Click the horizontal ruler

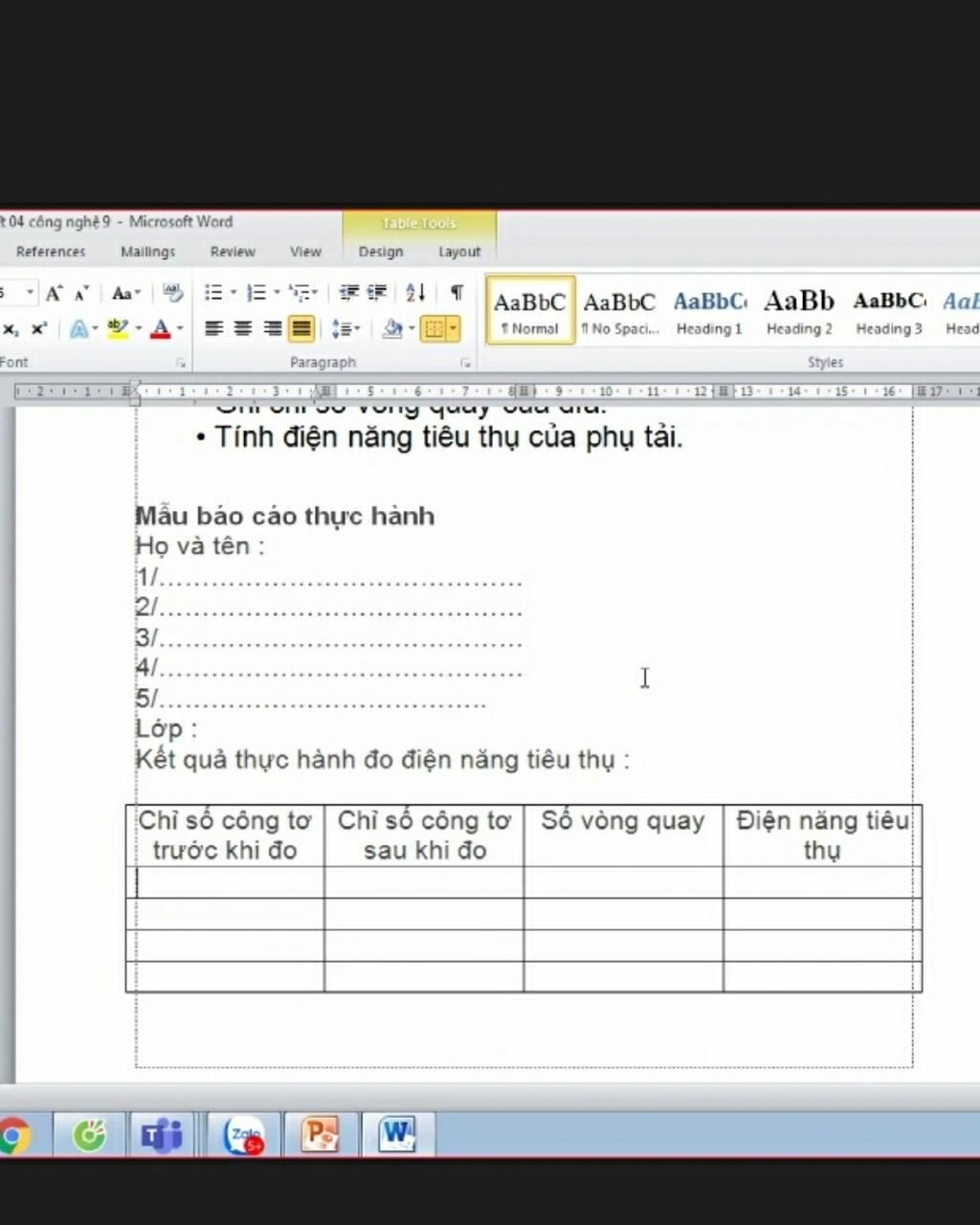pos(497,391)
